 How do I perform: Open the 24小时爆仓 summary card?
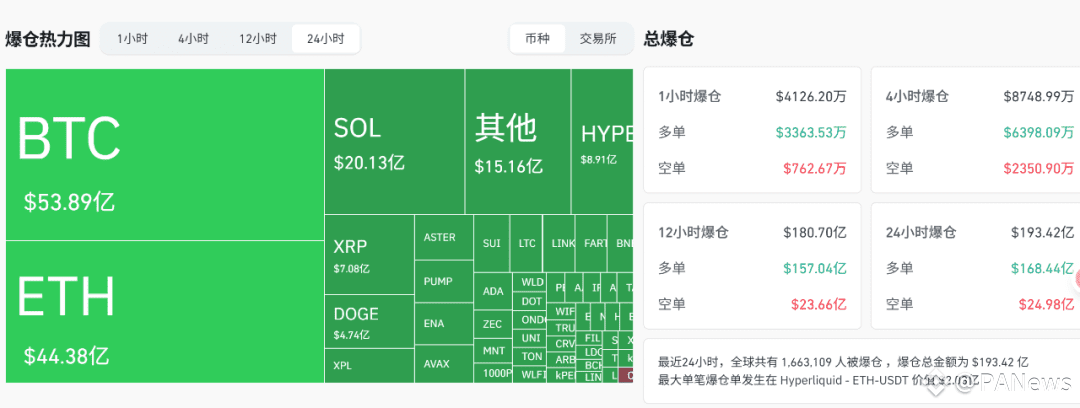click(x=975, y=266)
